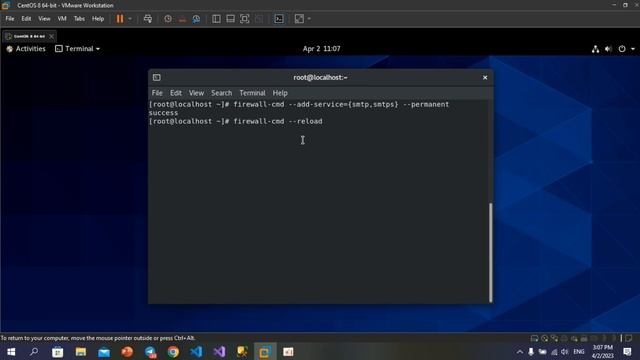Open File Explorer from taskbar
Screen dimensions: 640x360
click(x=81, y=352)
